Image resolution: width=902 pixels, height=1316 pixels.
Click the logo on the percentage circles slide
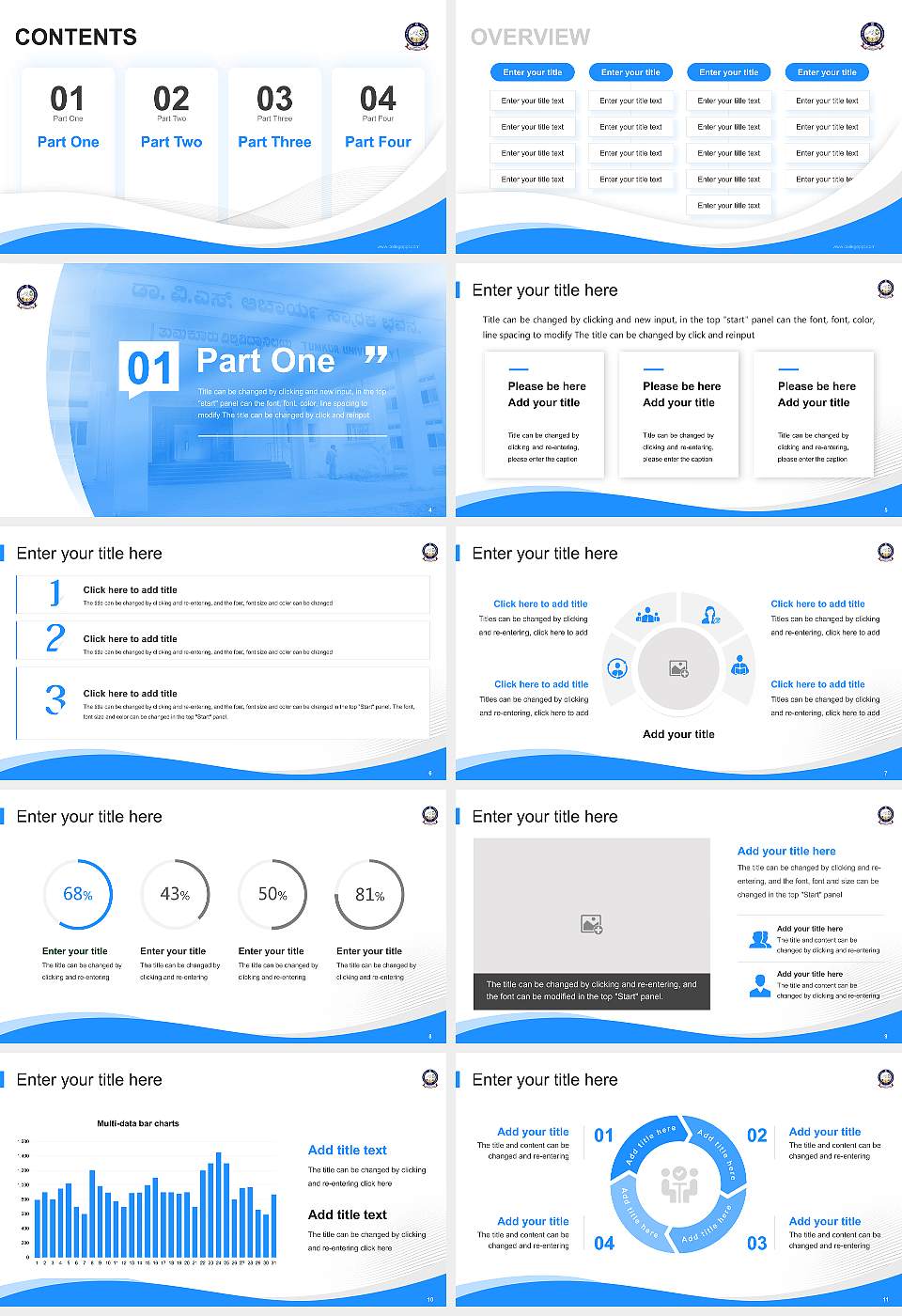click(x=429, y=815)
